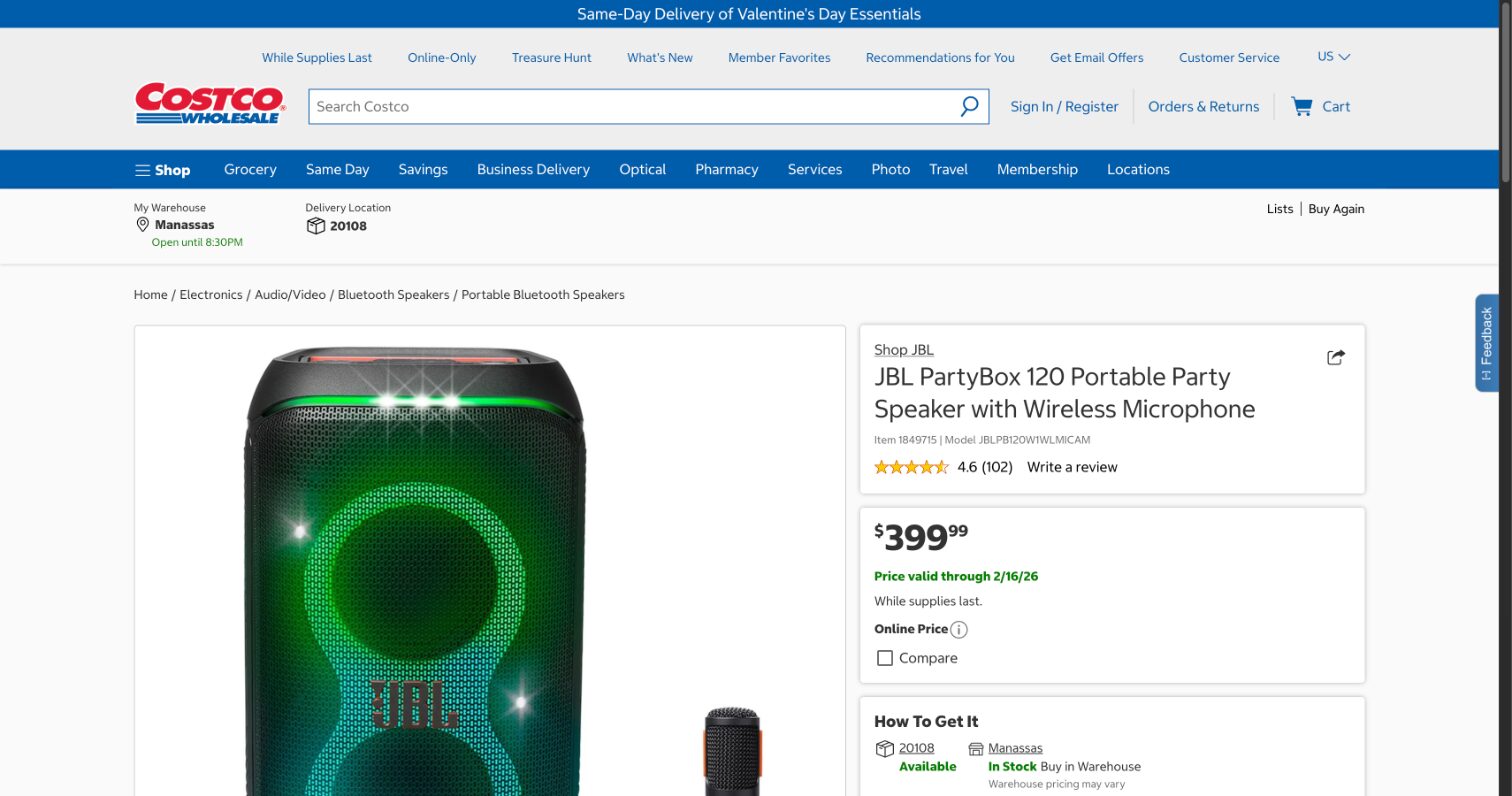Open the Membership menu

[x=1036, y=169]
